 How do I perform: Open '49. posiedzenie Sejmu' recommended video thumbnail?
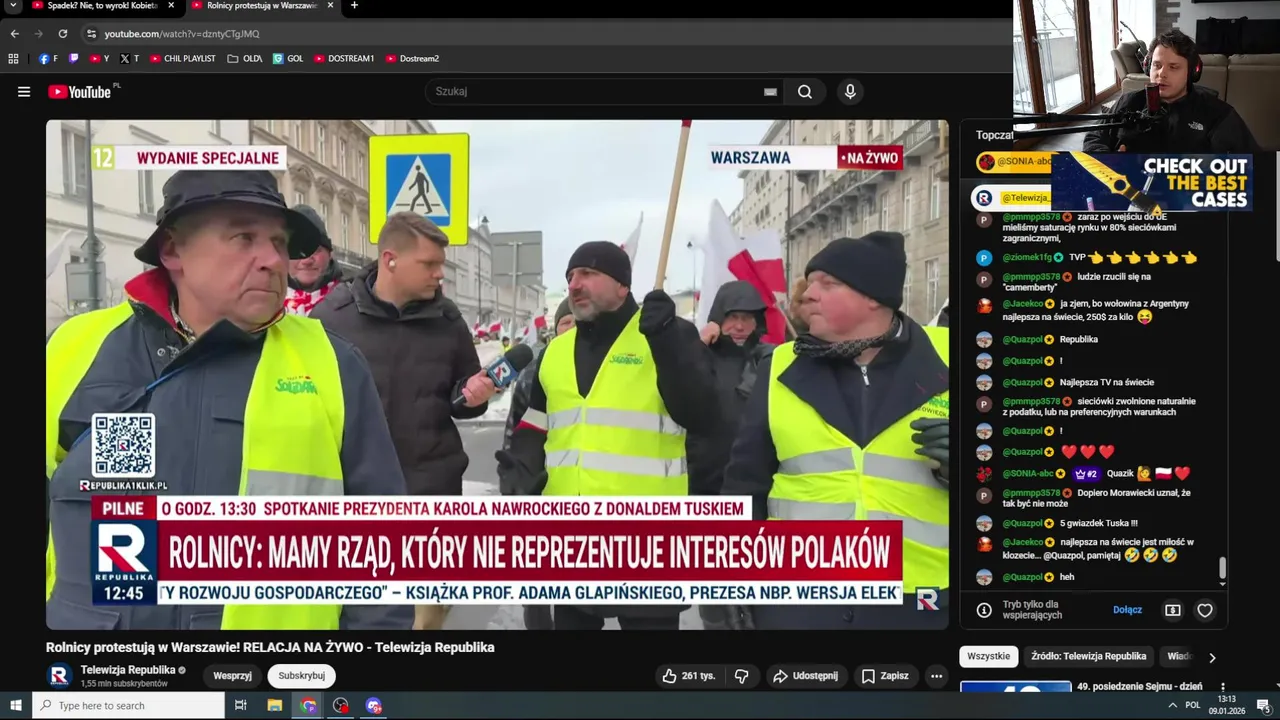1015,687
